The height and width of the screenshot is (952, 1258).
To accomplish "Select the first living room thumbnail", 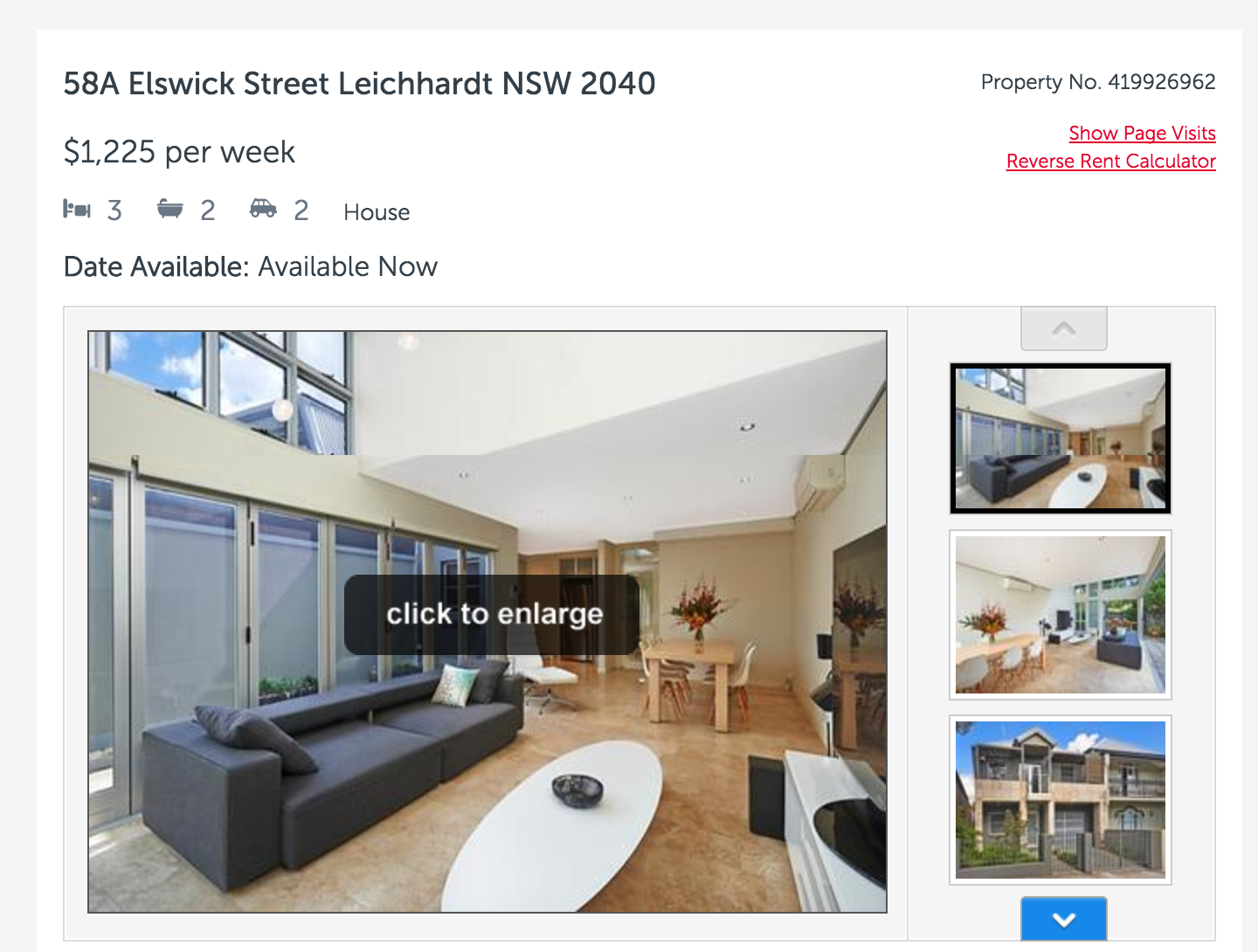I will click(x=1061, y=438).
